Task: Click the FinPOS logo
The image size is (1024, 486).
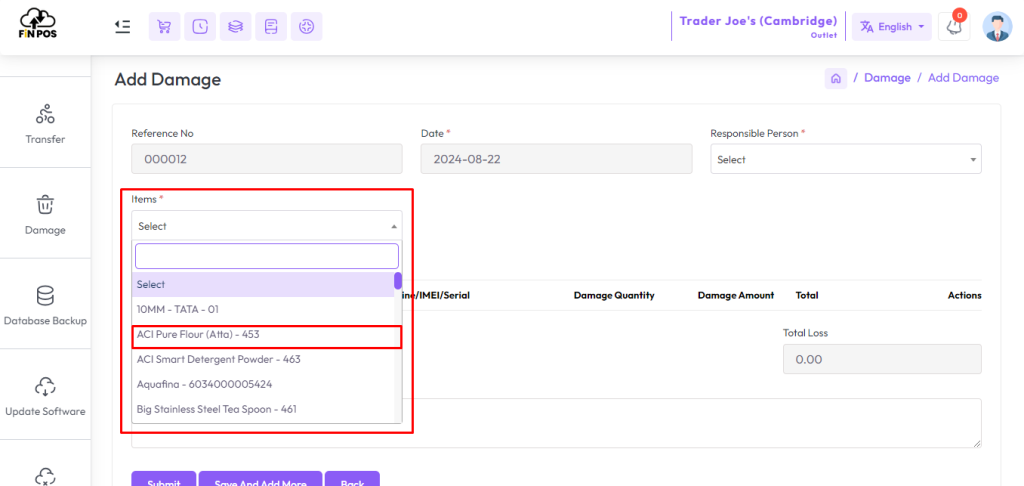Action: (38, 25)
